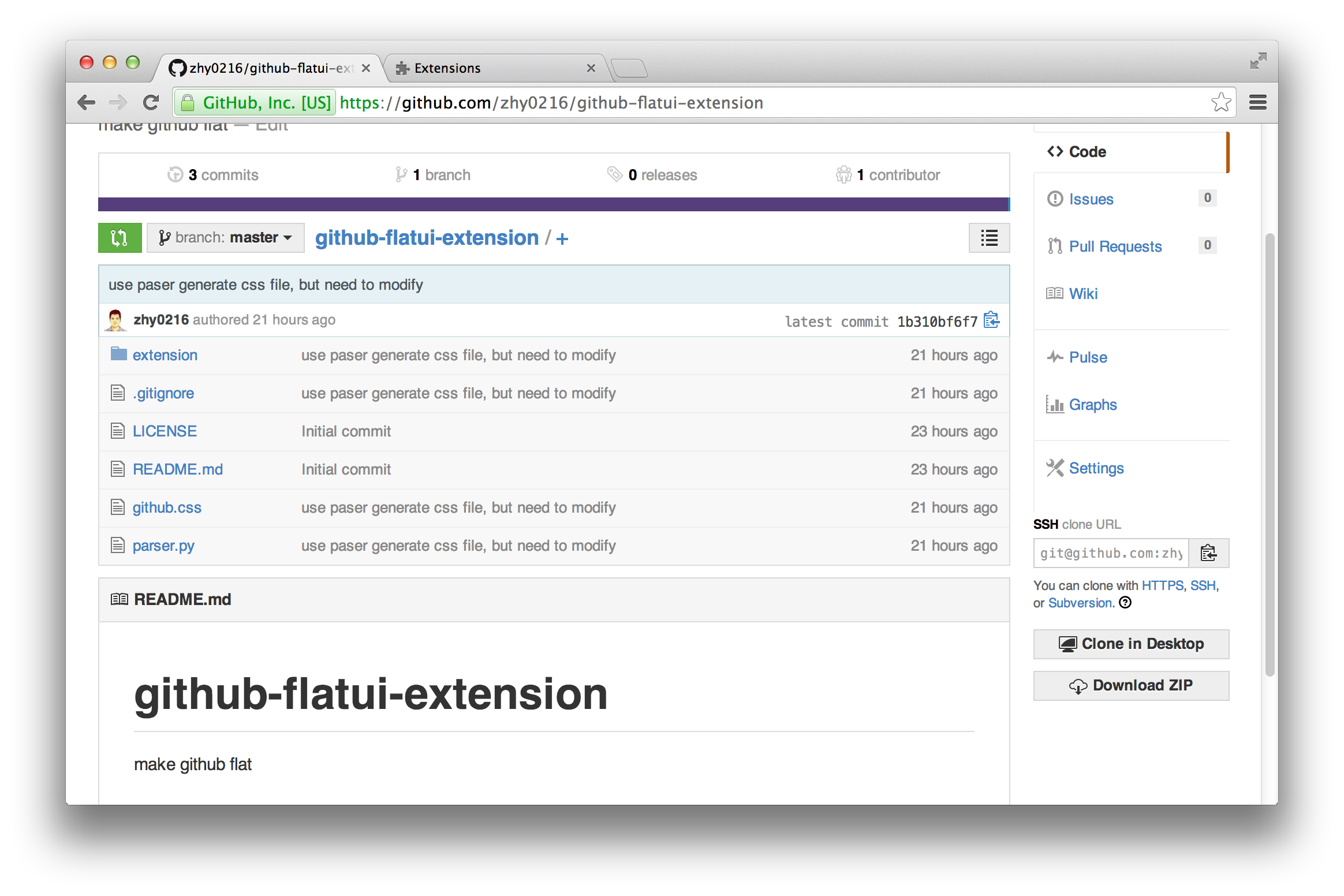The width and height of the screenshot is (1344, 896).
Task: Click the SSH clone URL text field
Action: point(1111,553)
